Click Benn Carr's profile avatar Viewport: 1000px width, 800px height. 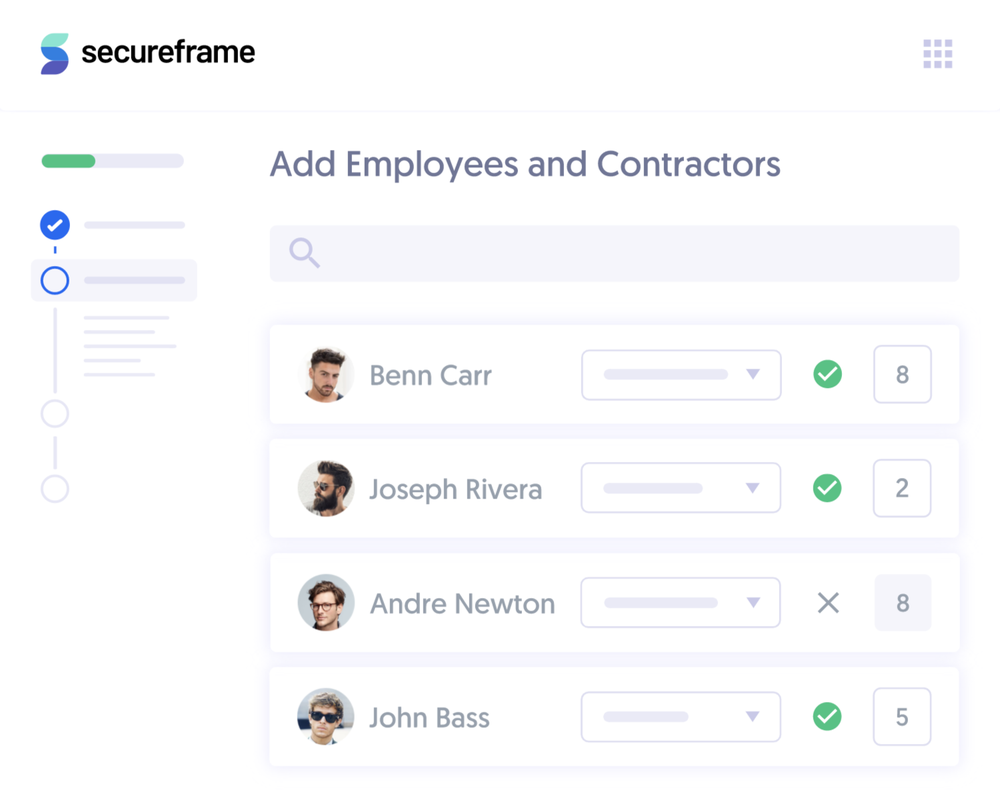tap(327, 375)
